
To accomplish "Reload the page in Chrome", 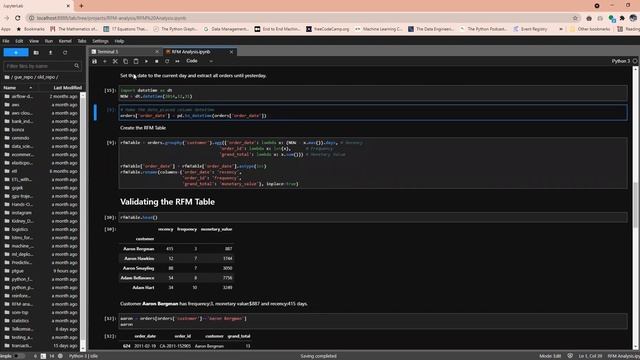I will [x=18, y=18].
